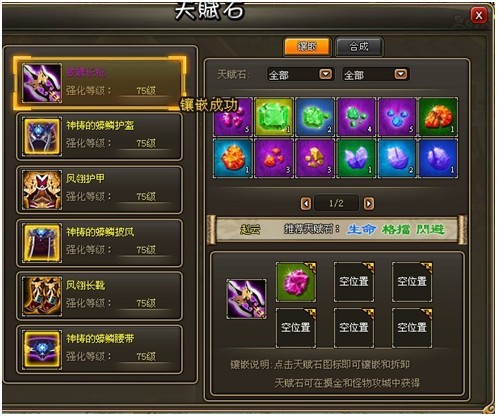The width and height of the screenshot is (497, 416).
Task: Click the weapon icon in the socket panel
Action: pos(246,299)
